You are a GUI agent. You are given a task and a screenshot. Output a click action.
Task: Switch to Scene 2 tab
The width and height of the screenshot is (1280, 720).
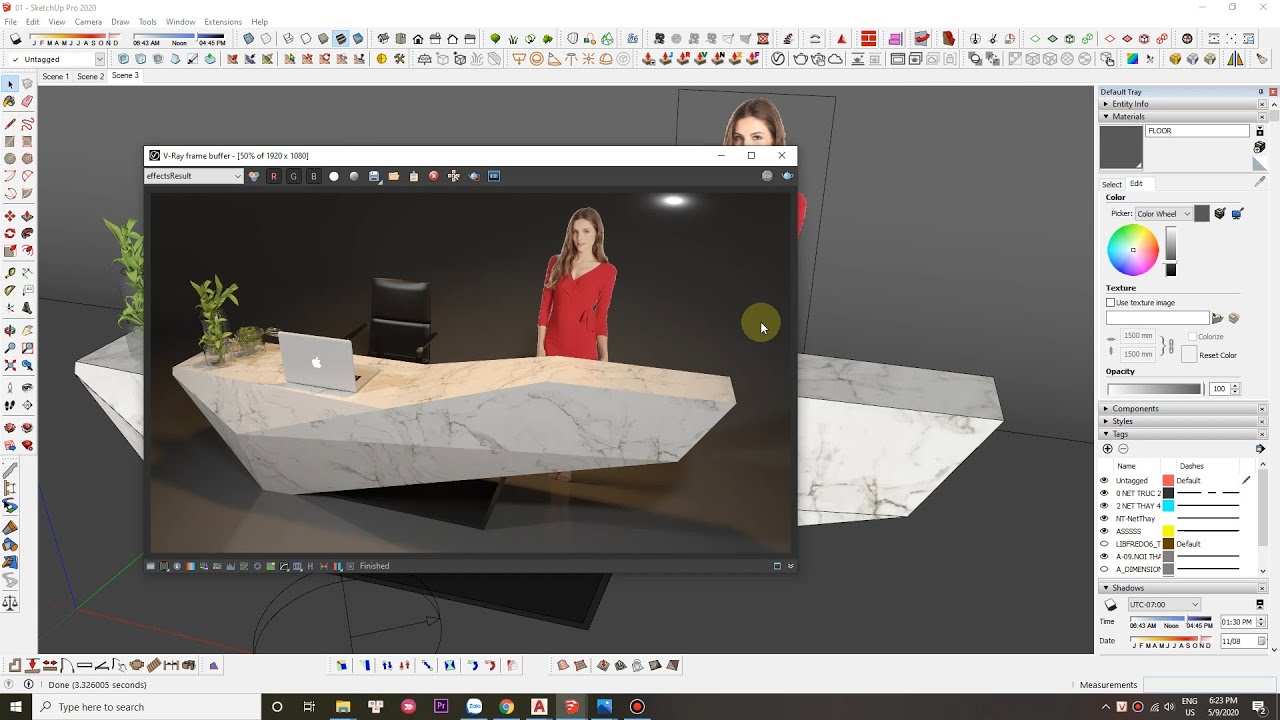tap(90, 76)
